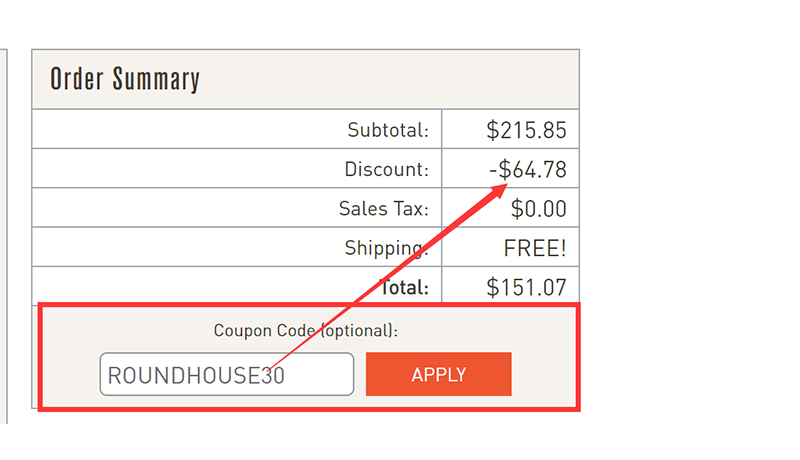Click the Sales Tax label
The image size is (800, 460).
point(383,209)
